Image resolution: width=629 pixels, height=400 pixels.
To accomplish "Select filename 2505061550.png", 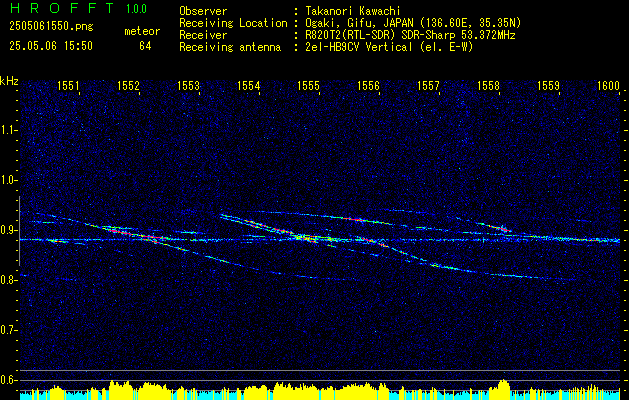I will [x=51, y=27].
